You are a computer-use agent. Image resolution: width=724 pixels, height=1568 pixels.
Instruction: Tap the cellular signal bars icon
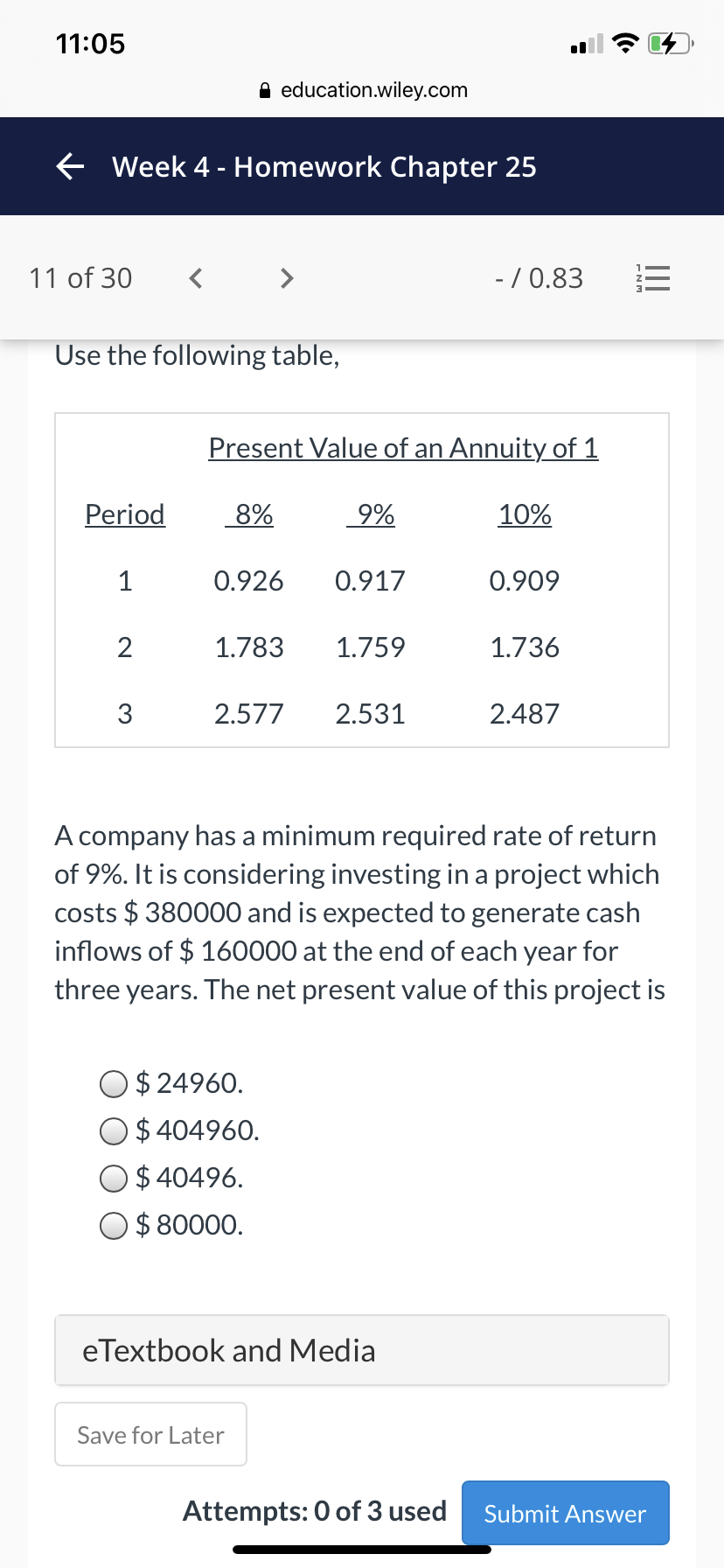coord(586,43)
